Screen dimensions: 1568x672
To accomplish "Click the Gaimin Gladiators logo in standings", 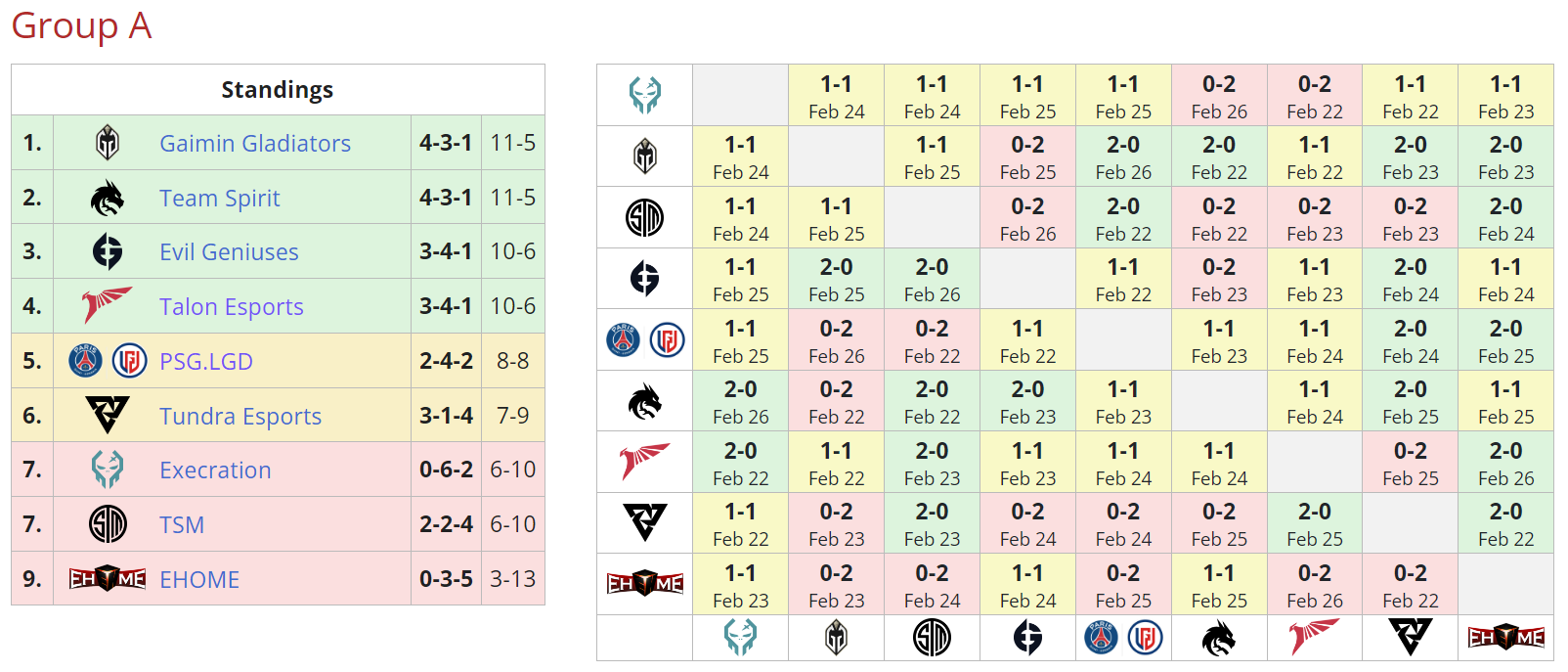I will 108,143.
